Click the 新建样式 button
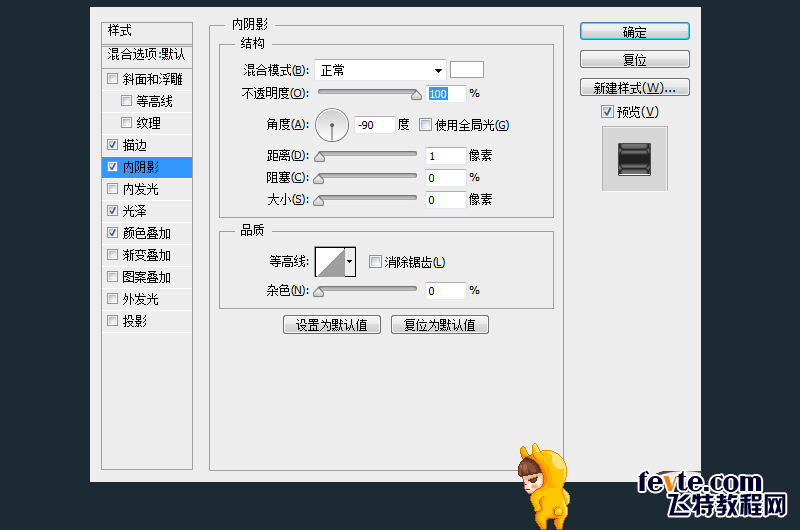The width and height of the screenshot is (800, 530). point(634,88)
